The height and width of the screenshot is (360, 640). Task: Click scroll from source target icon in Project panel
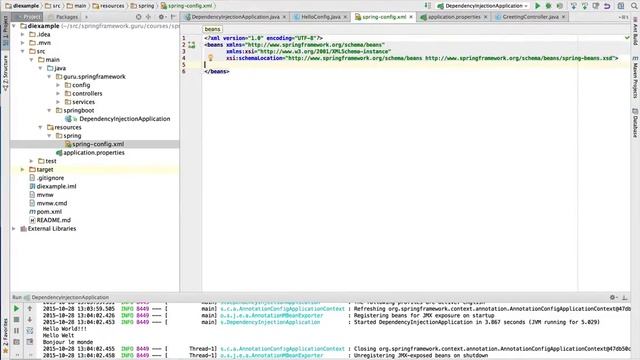[138, 17]
